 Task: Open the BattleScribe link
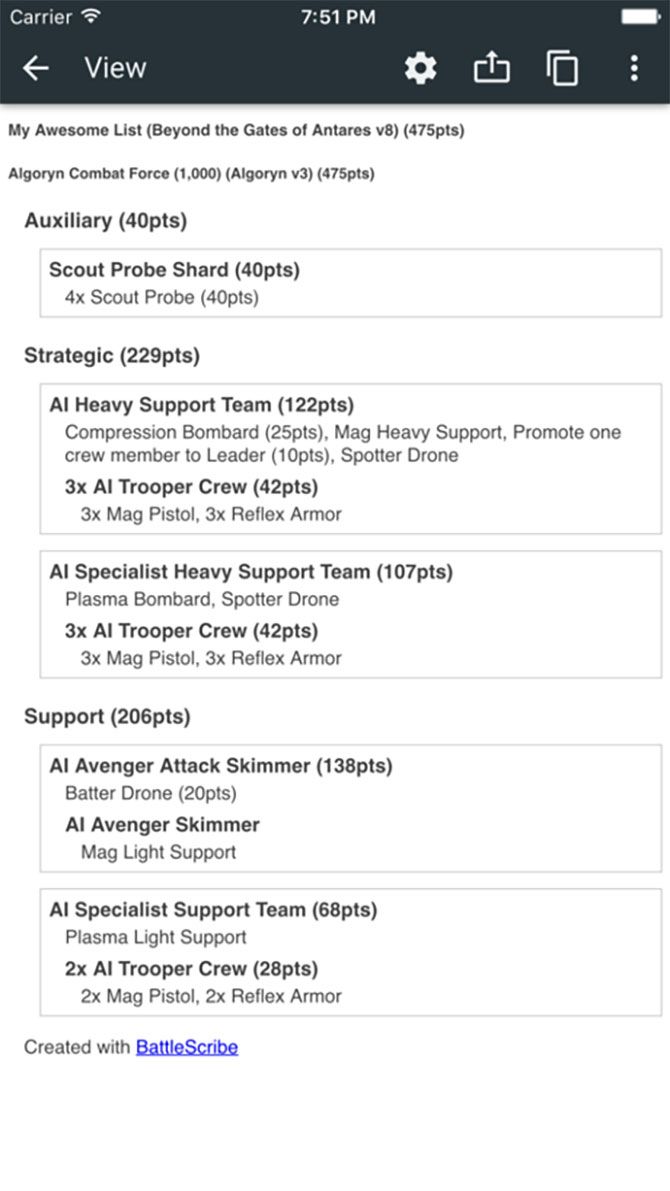187,1047
